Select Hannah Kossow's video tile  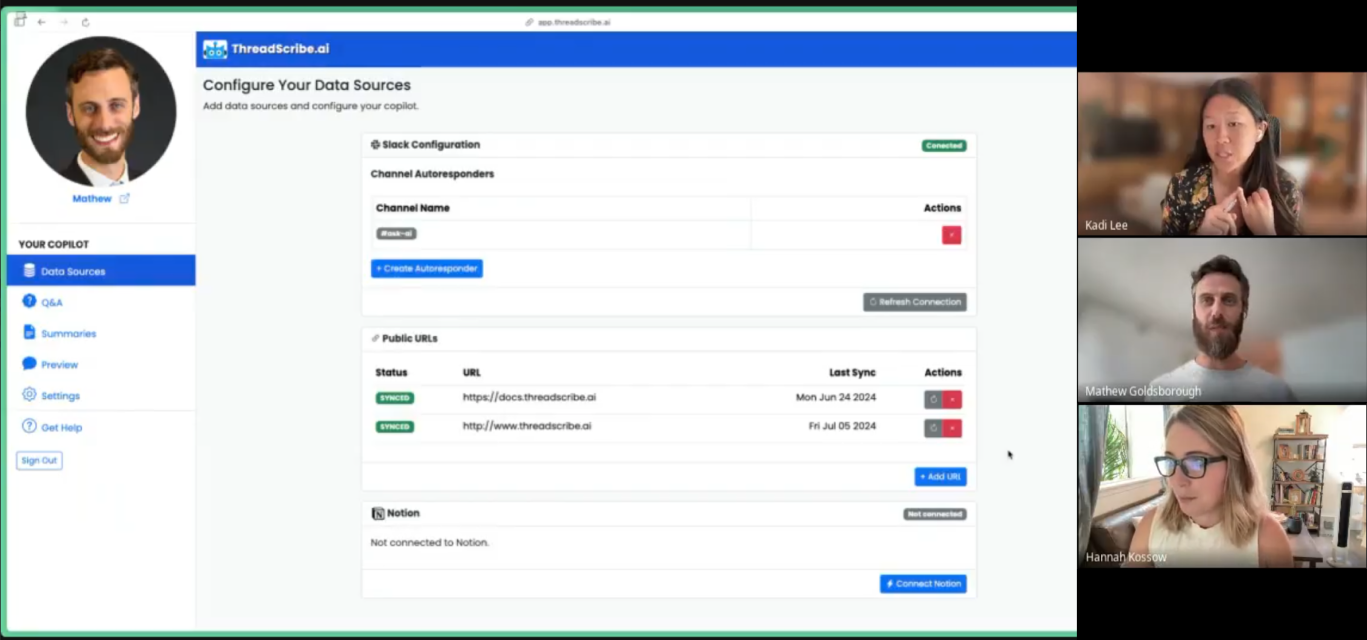point(1222,486)
